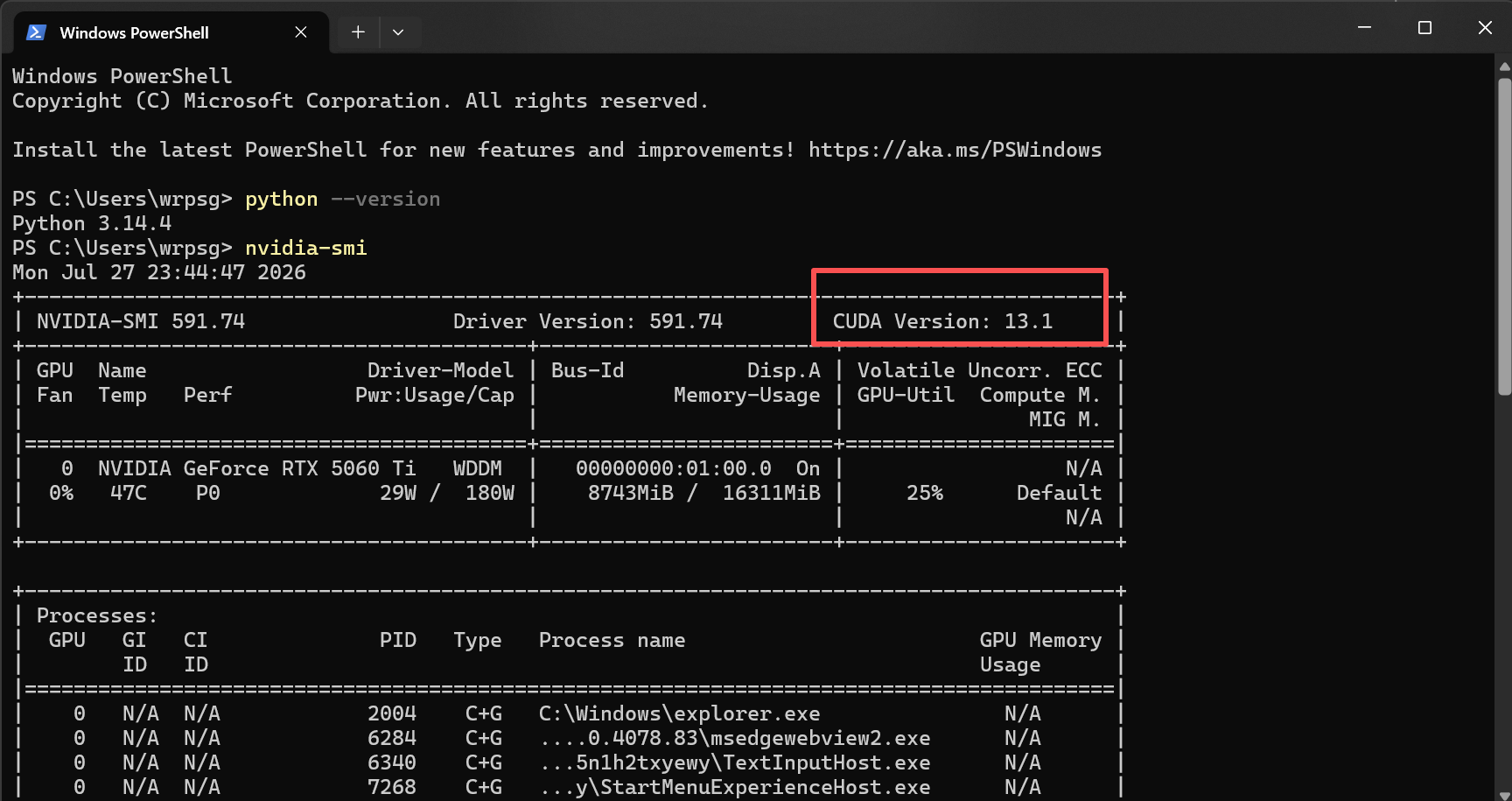Click the 'P0' performance state value

click(207, 493)
